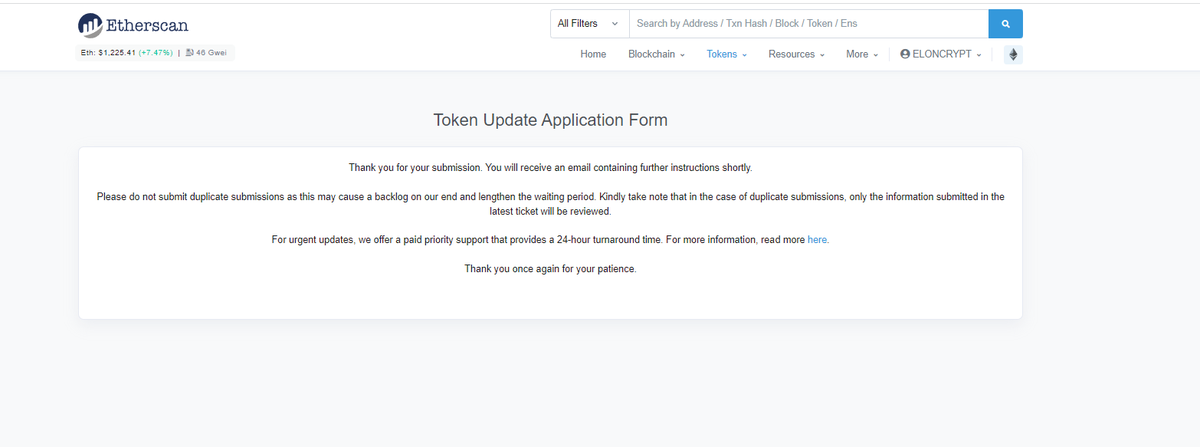
Task: Click the Etherscan logo
Action: pyautogui.click(x=133, y=24)
